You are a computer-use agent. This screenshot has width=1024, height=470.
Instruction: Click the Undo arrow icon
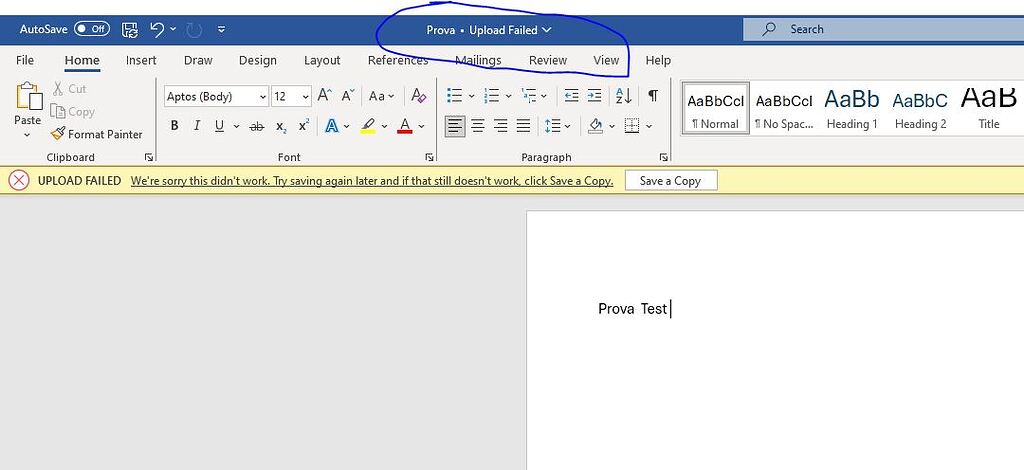point(157,29)
